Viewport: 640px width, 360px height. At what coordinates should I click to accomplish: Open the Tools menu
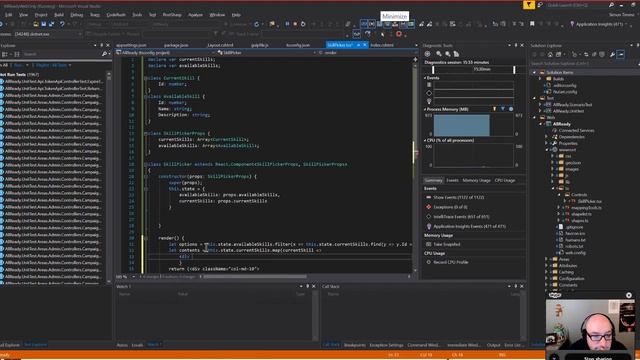[x=137, y=15]
